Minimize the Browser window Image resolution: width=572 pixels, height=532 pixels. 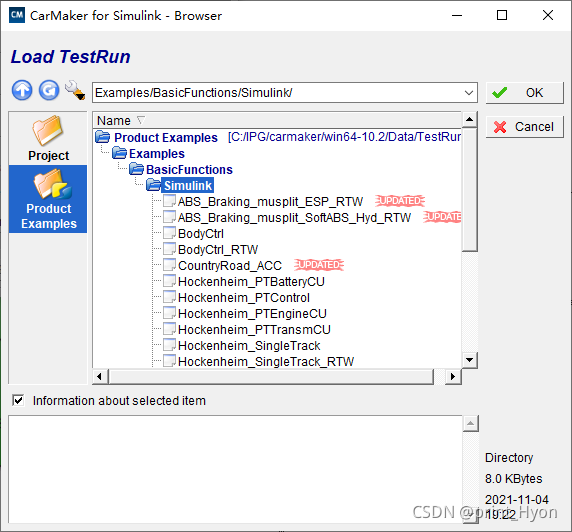coord(457,15)
